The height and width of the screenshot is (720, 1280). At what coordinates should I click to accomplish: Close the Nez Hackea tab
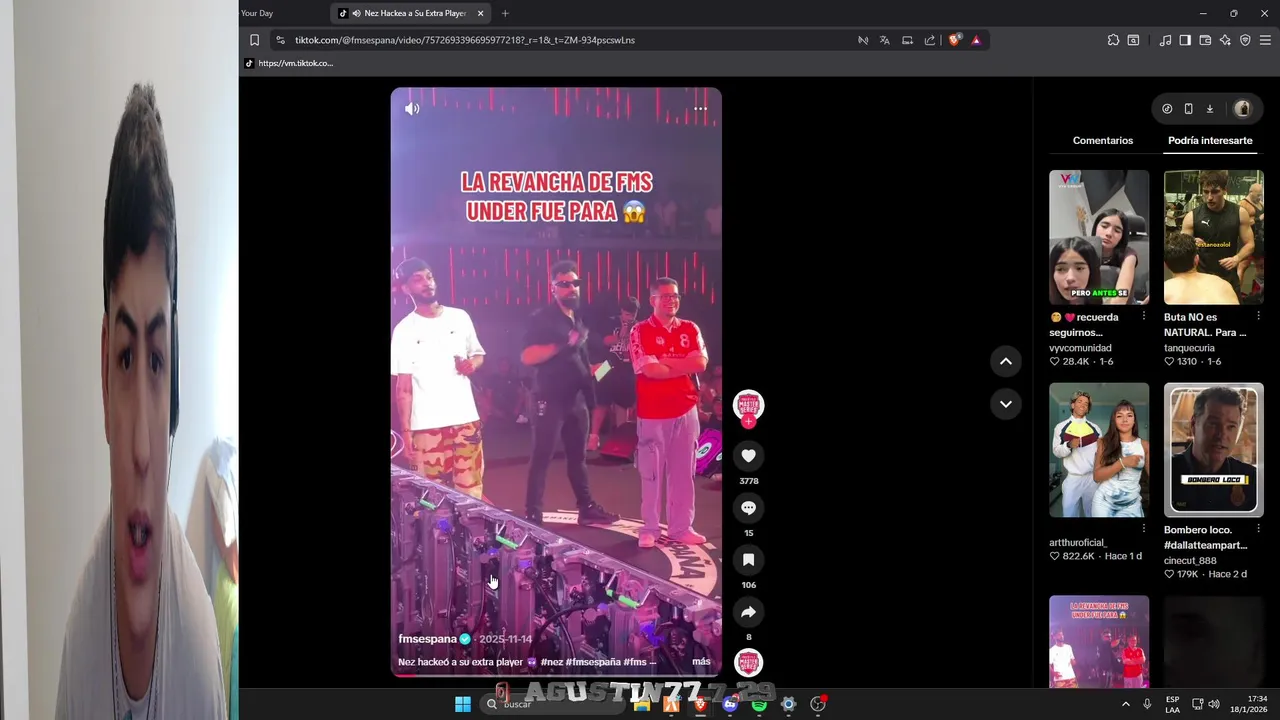point(480,13)
